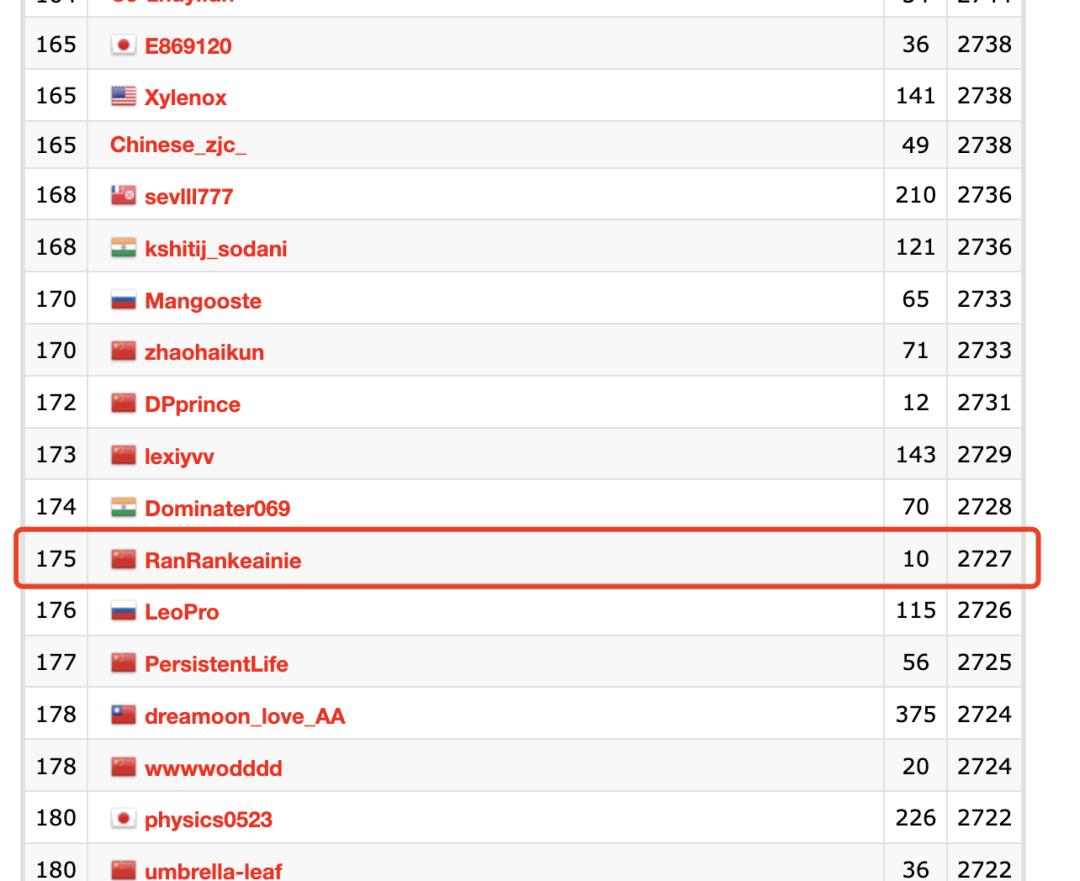The width and height of the screenshot is (1080, 881).
Task: Click the Japan flag next to physics0523
Action: click(x=123, y=820)
